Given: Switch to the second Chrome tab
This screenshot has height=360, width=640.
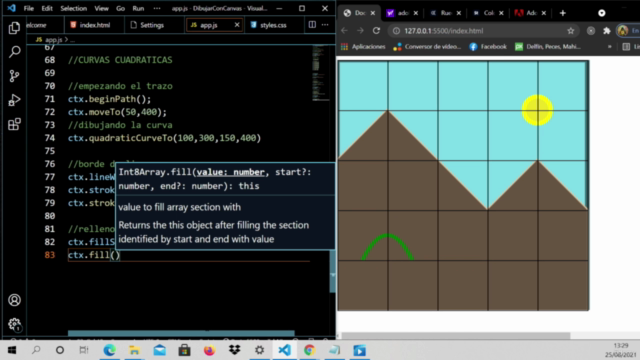Looking at the screenshot, I should pos(402,13).
